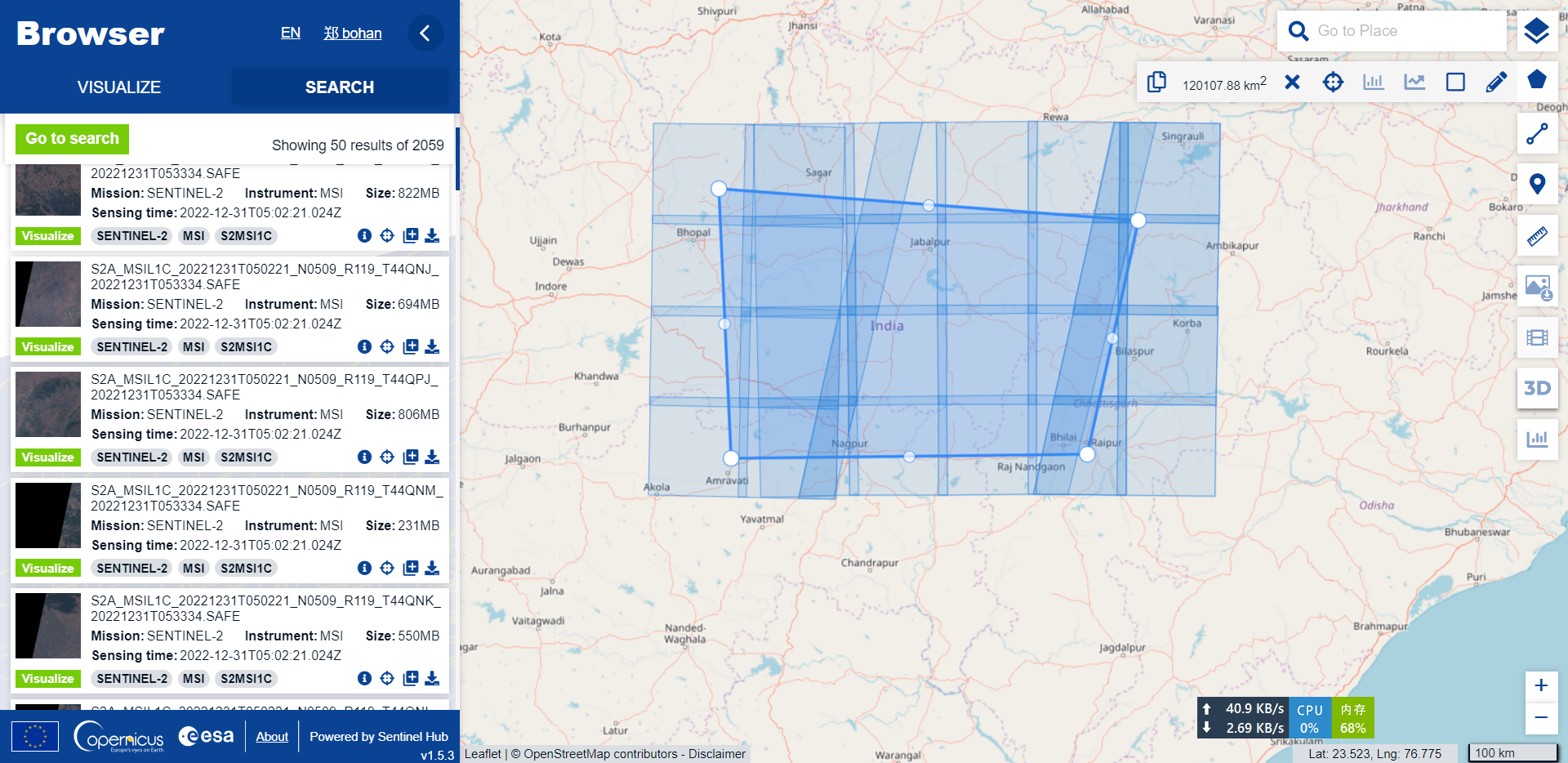Download the 822MB product
Image resolution: width=1568 pixels, height=763 pixels.
(x=432, y=235)
